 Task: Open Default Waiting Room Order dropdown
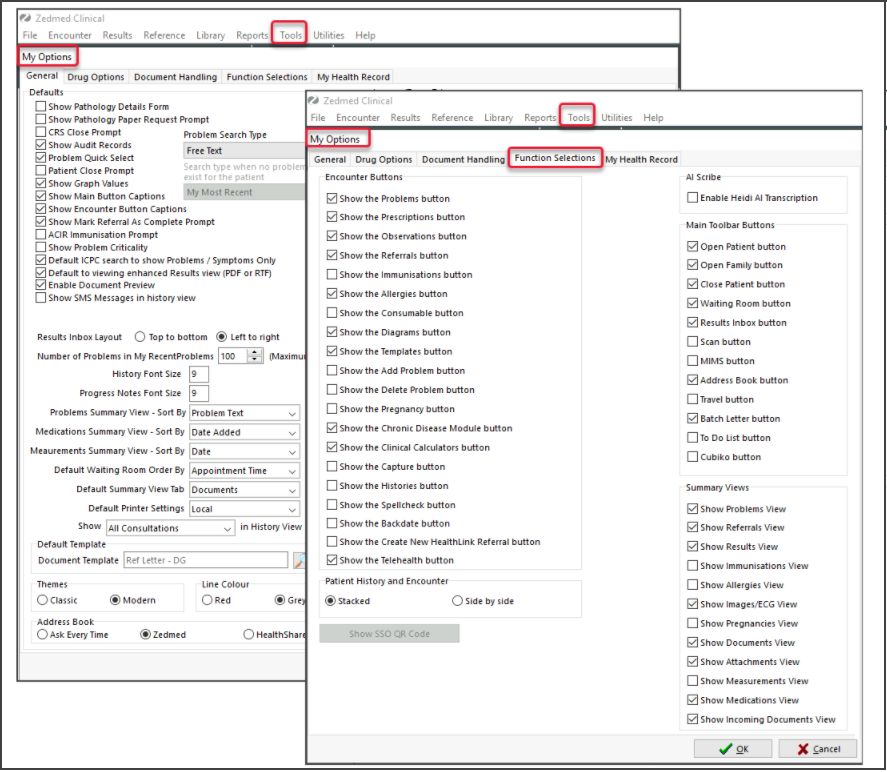click(244, 471)
